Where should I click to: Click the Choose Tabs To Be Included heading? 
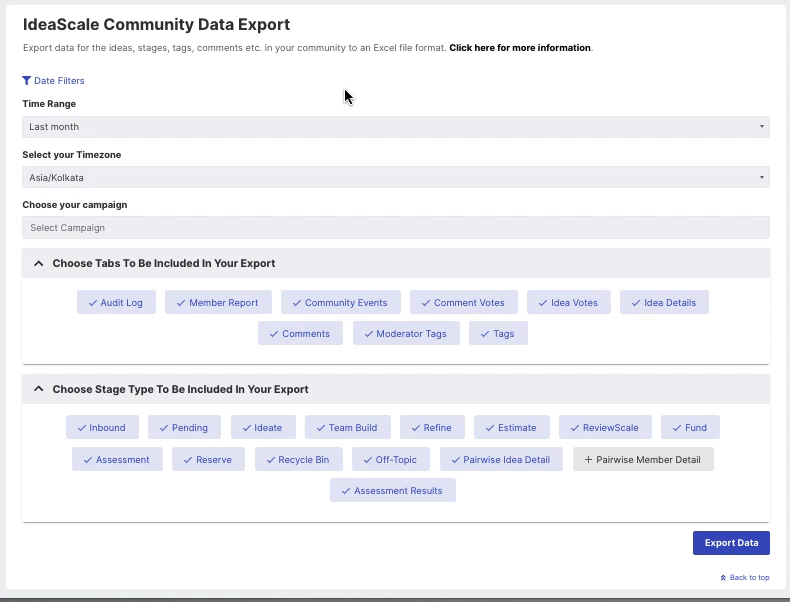click(164, 263)
